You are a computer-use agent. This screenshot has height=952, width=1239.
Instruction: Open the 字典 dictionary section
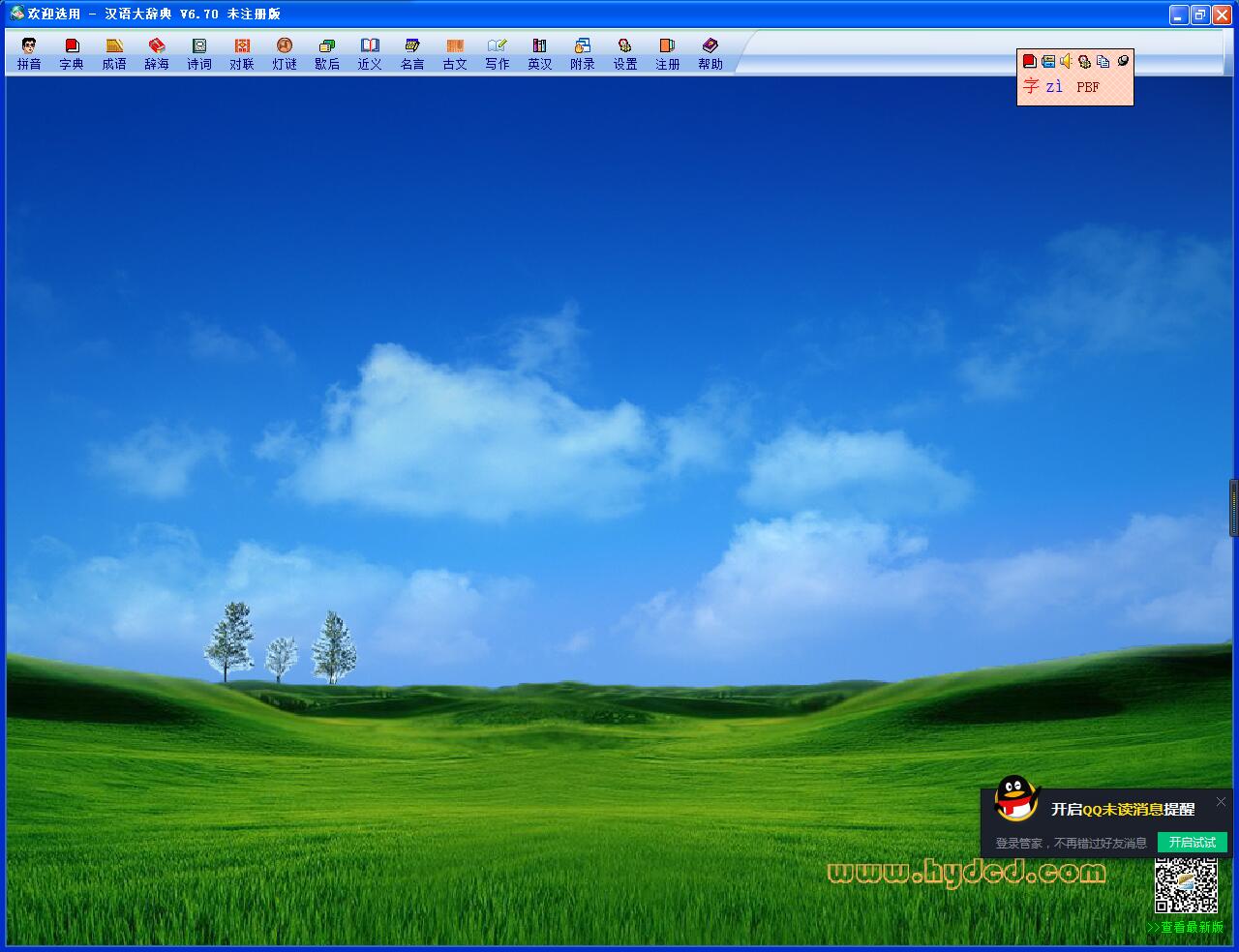pyautogui.click(x=72, y=53)
